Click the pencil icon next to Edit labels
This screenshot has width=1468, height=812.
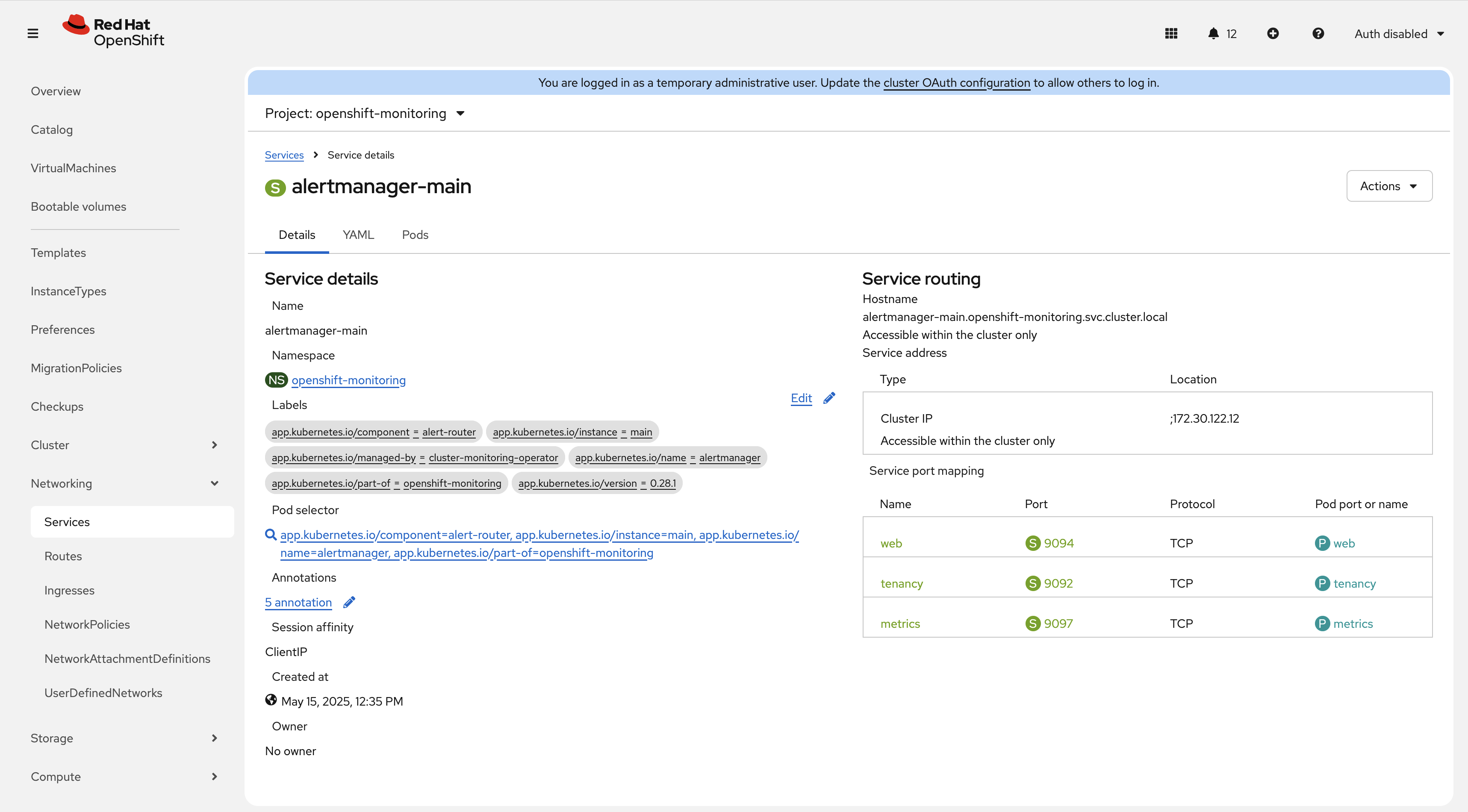point(829,398)
